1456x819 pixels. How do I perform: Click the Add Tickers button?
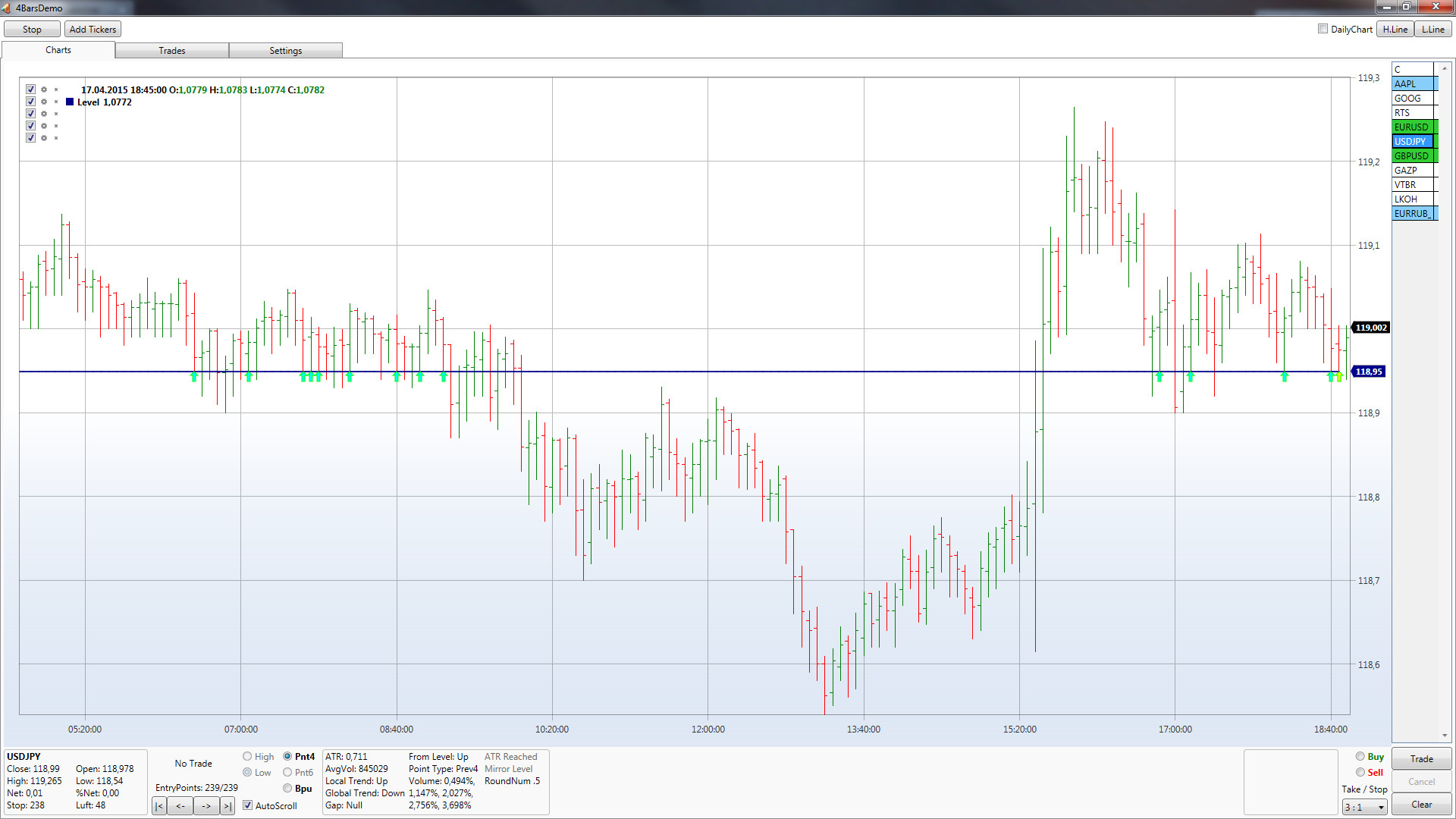coord(93,30)
